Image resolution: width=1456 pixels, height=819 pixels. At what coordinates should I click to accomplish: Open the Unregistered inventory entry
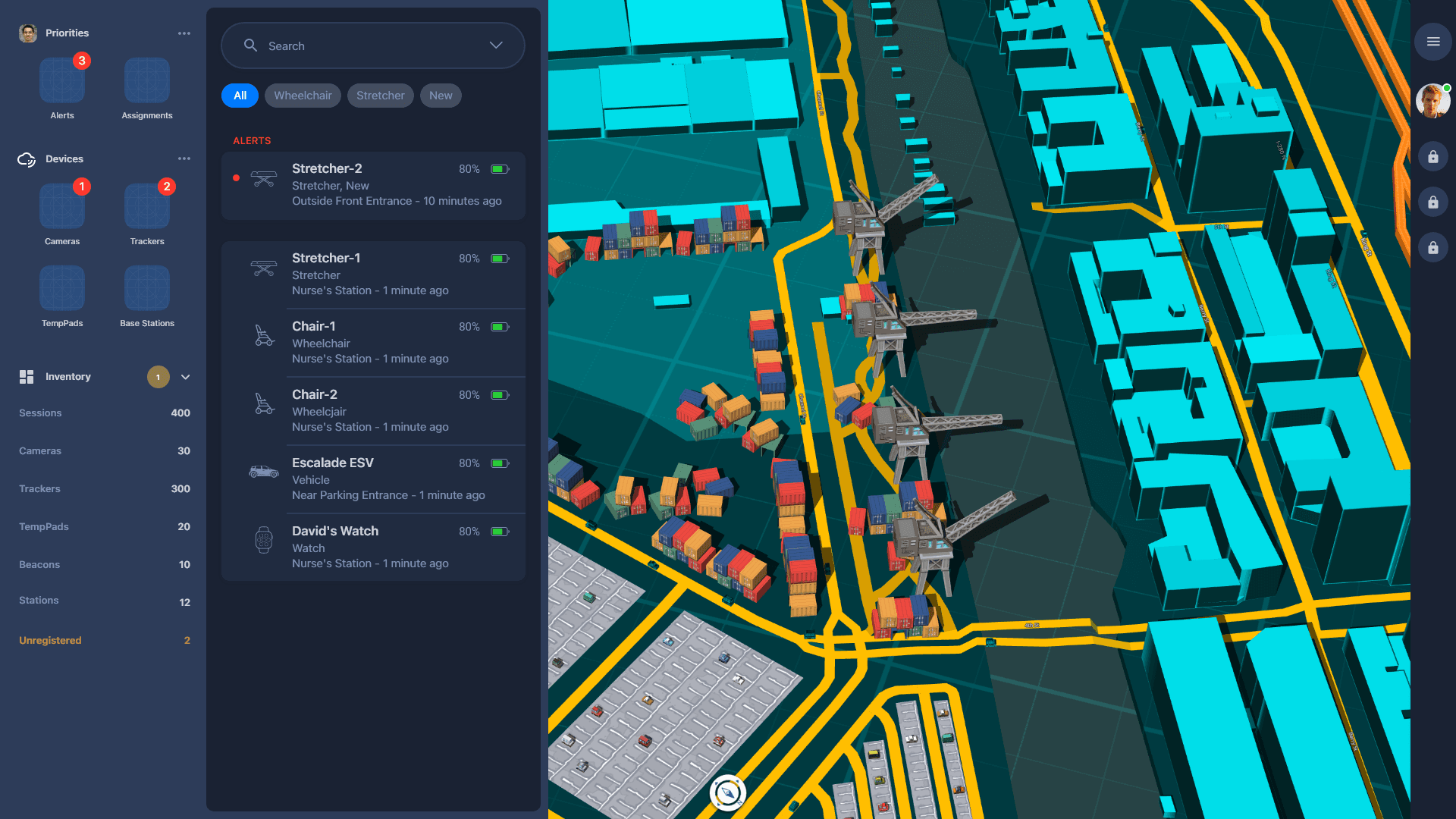point(50,640)
